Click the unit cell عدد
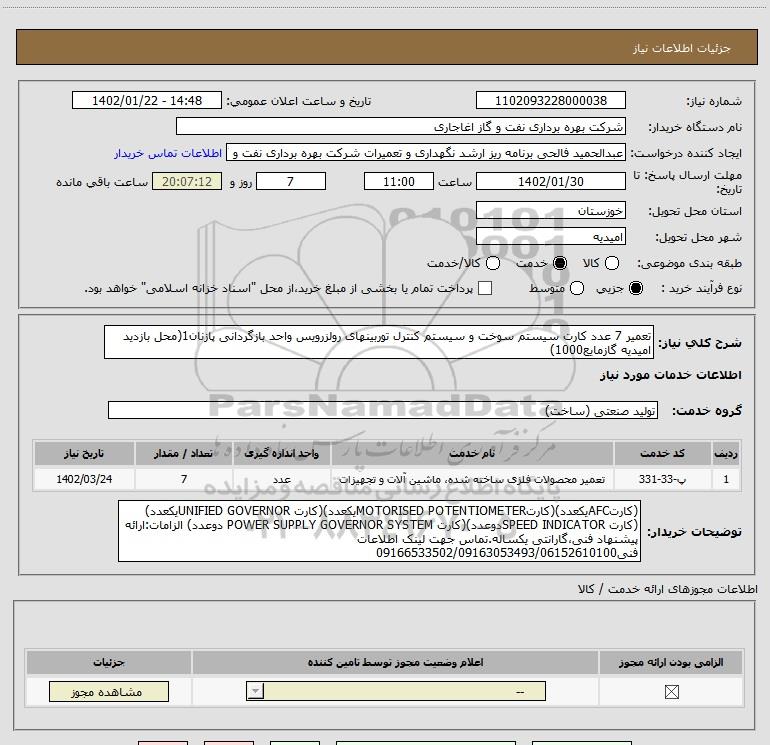Viewport: 770px width, 745px height. (x=281, y=479)
